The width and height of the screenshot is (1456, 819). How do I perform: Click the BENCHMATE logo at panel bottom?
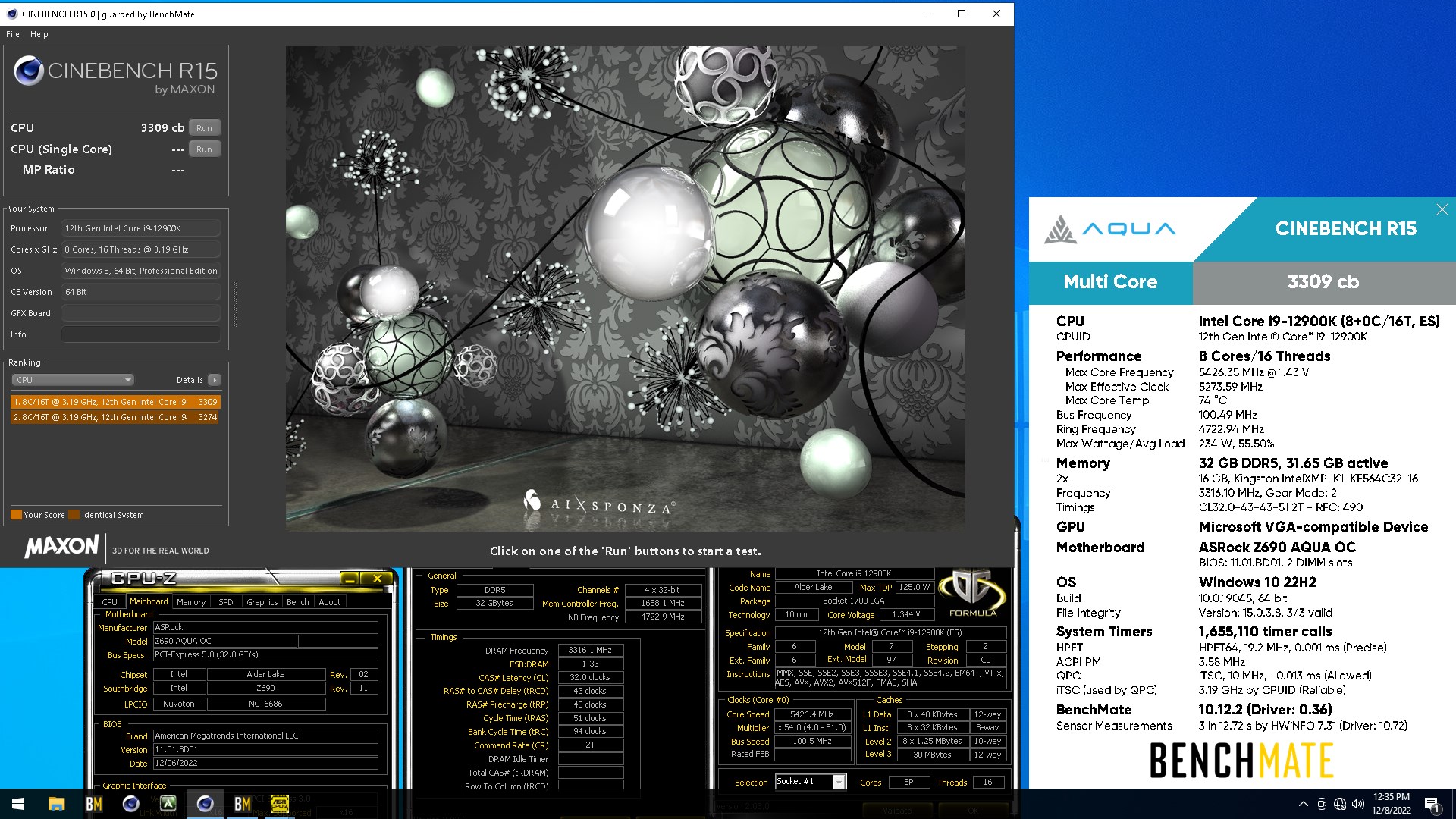1241,761
